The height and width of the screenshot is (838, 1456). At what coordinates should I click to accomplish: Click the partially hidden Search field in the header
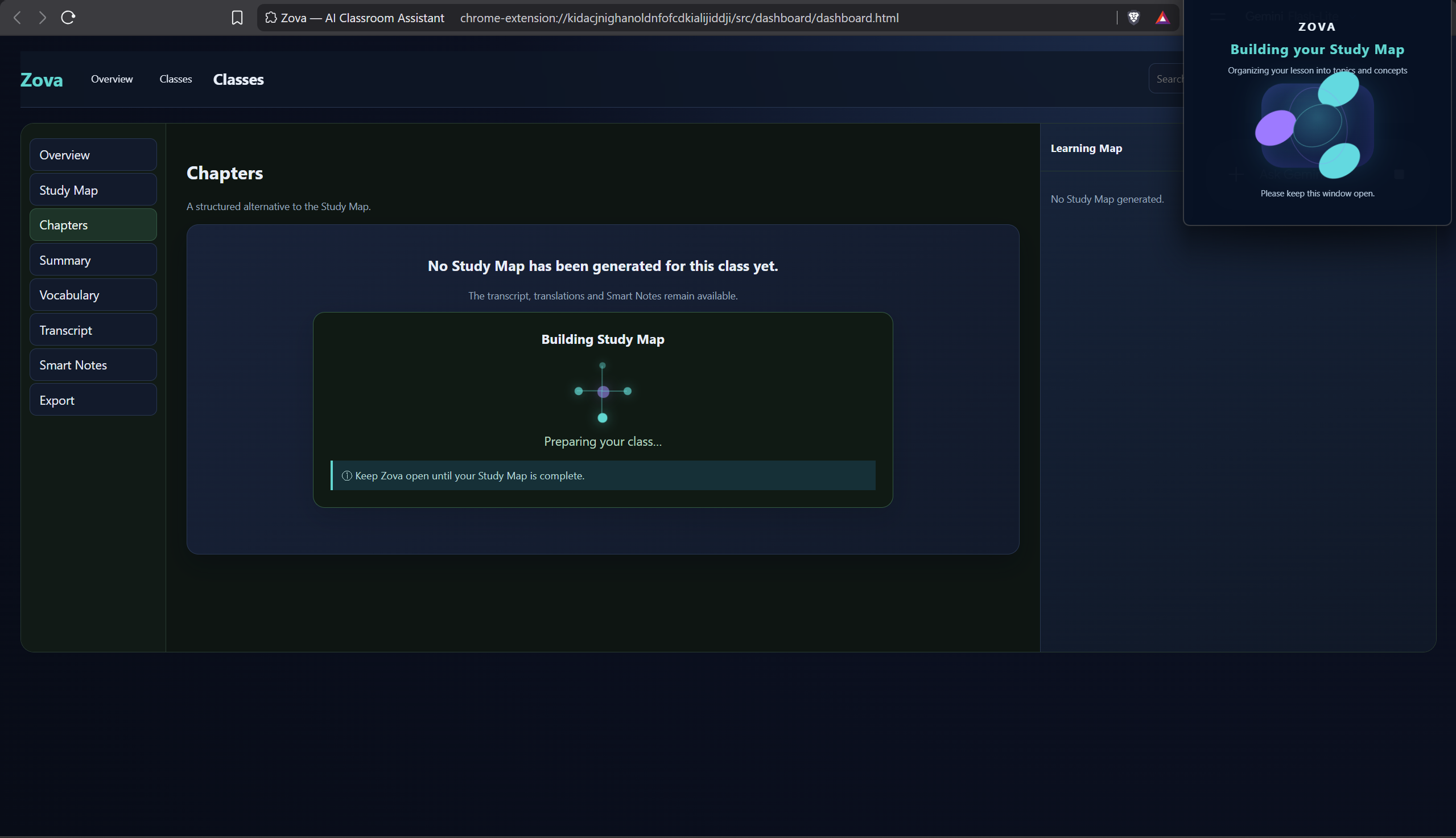tap(1166, 79)
